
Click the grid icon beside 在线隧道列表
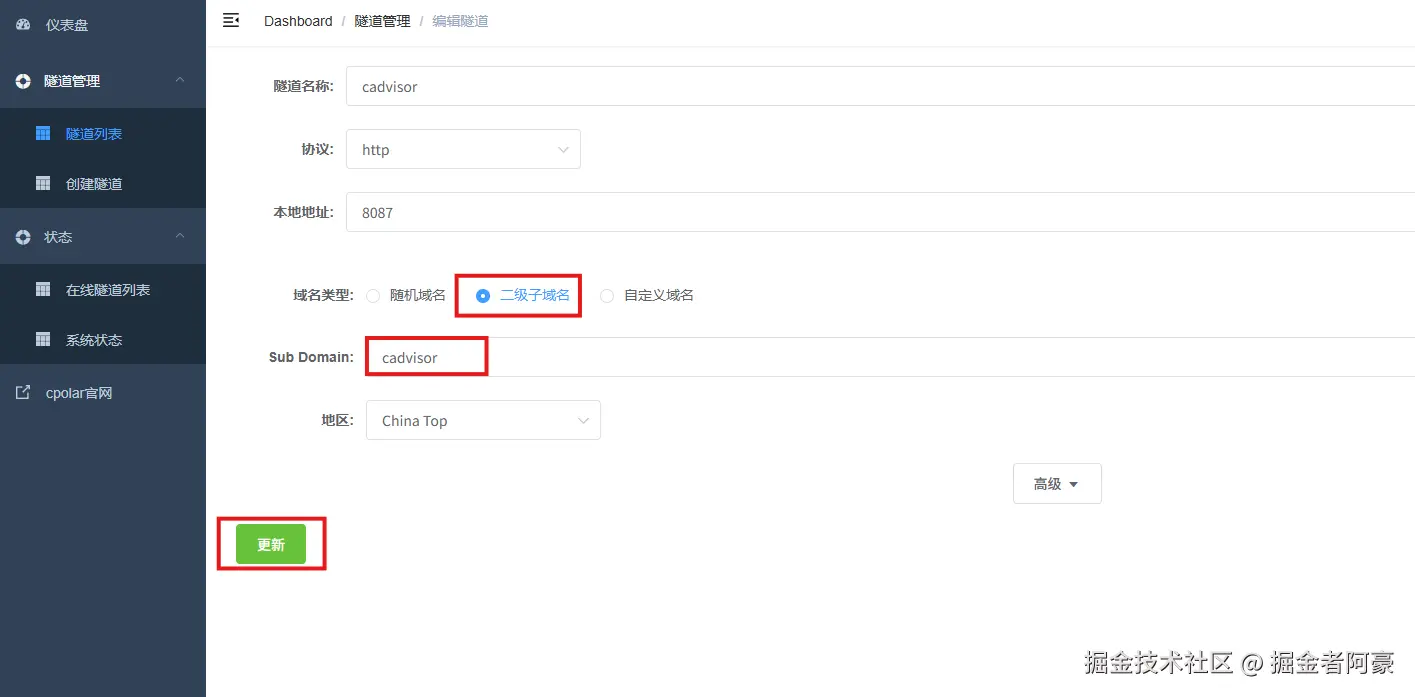43,289
